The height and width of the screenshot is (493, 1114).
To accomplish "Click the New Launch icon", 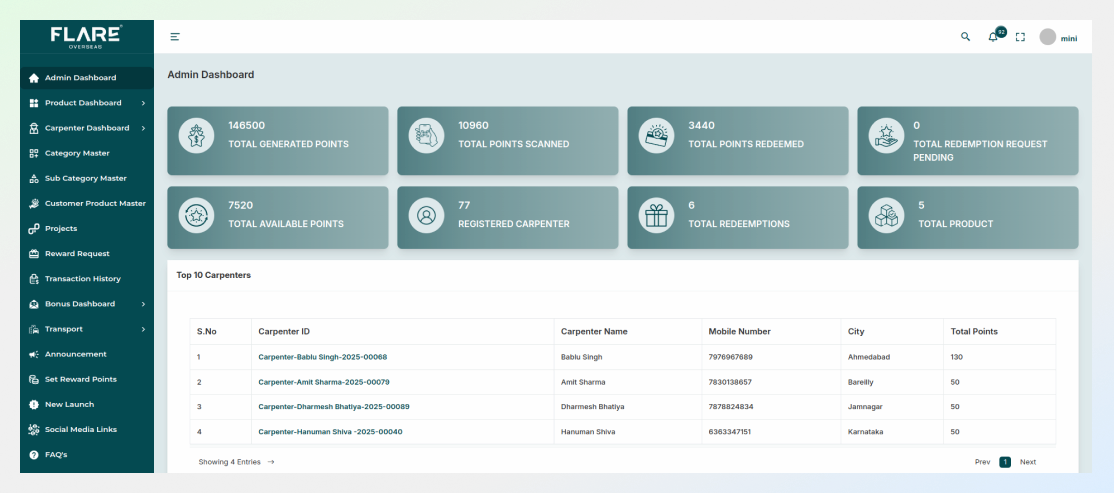I will tap(33, 404).
